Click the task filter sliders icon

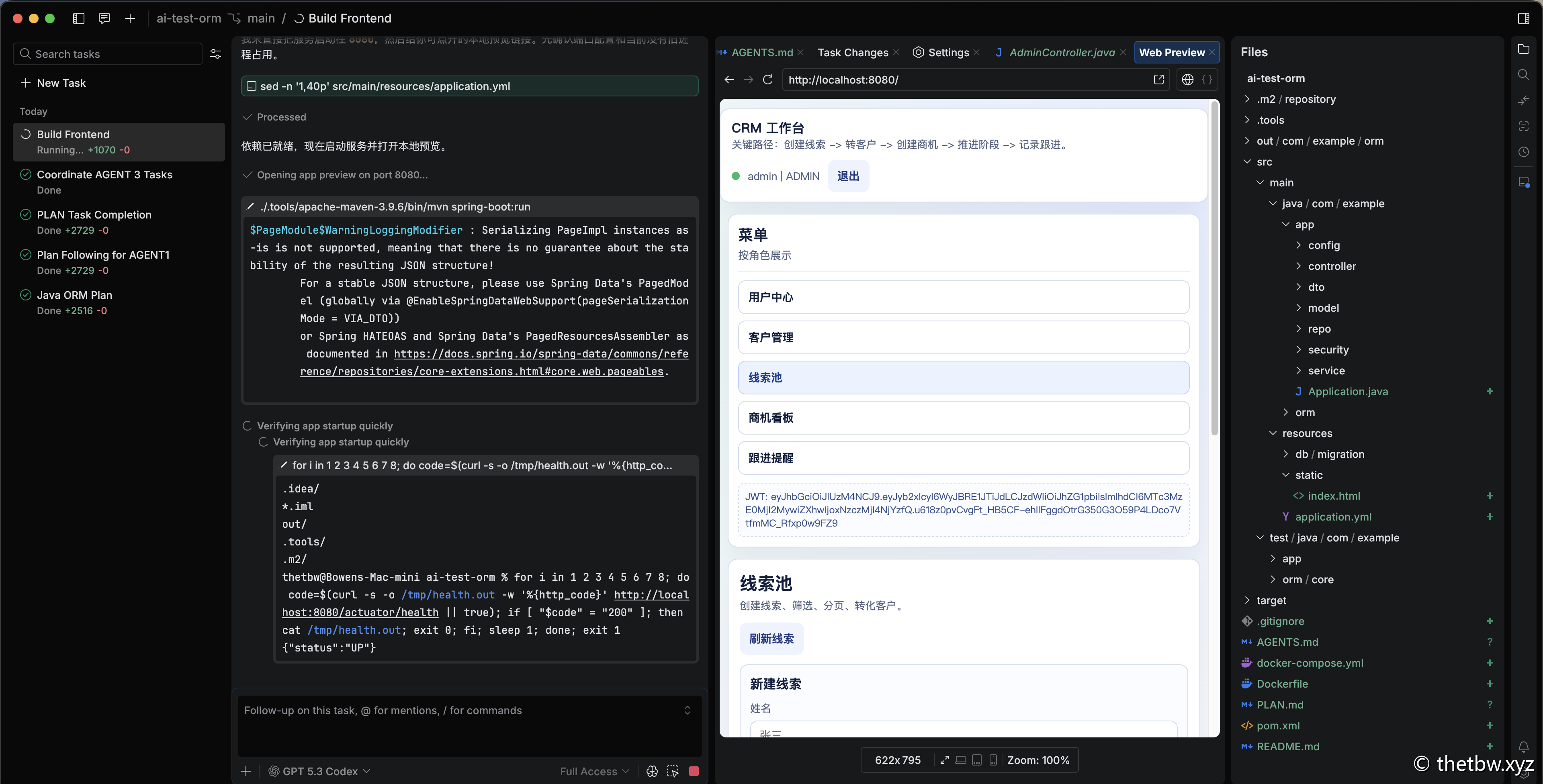click(215, 54)
